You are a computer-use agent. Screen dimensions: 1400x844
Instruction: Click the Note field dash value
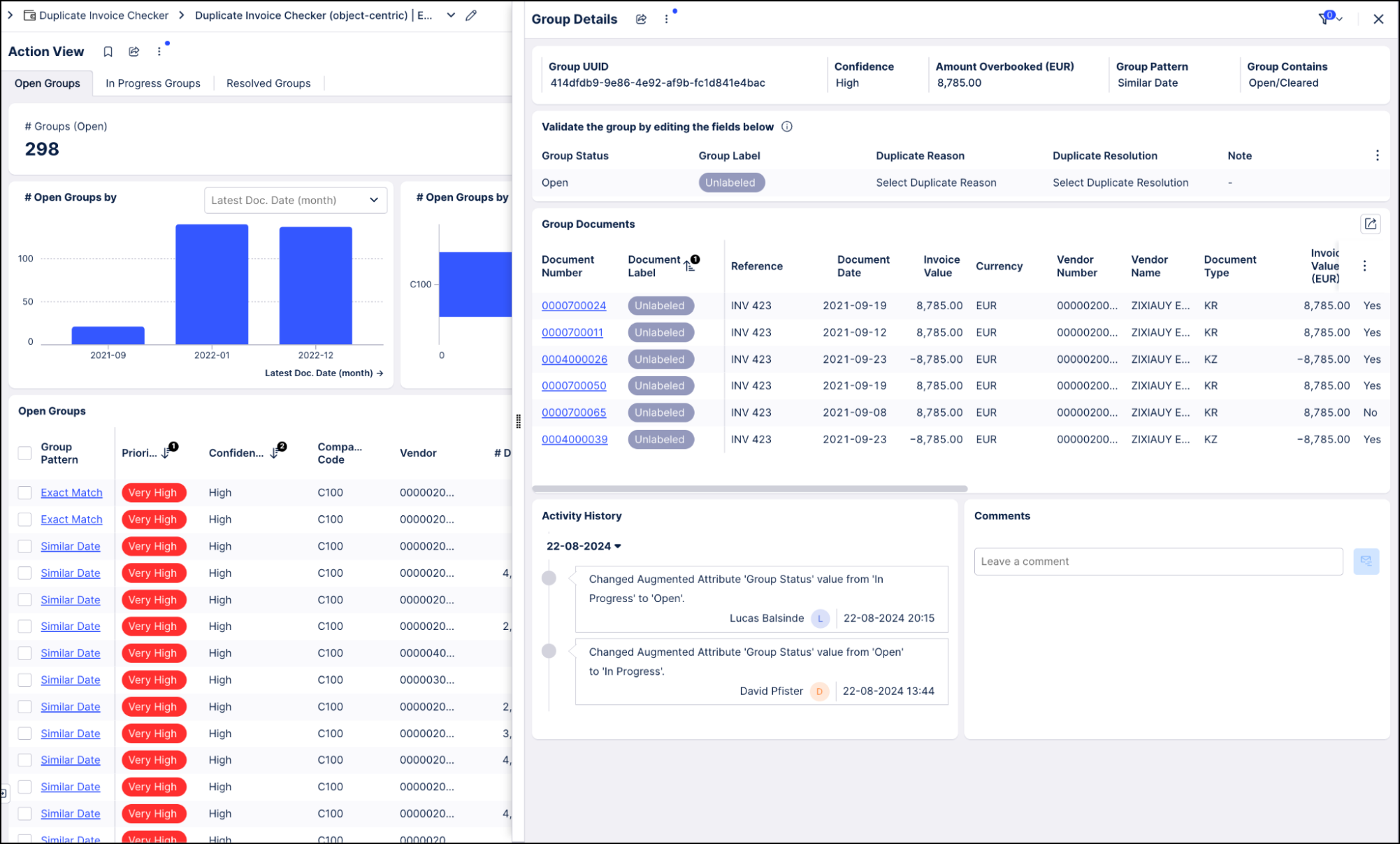point(1230,183)
